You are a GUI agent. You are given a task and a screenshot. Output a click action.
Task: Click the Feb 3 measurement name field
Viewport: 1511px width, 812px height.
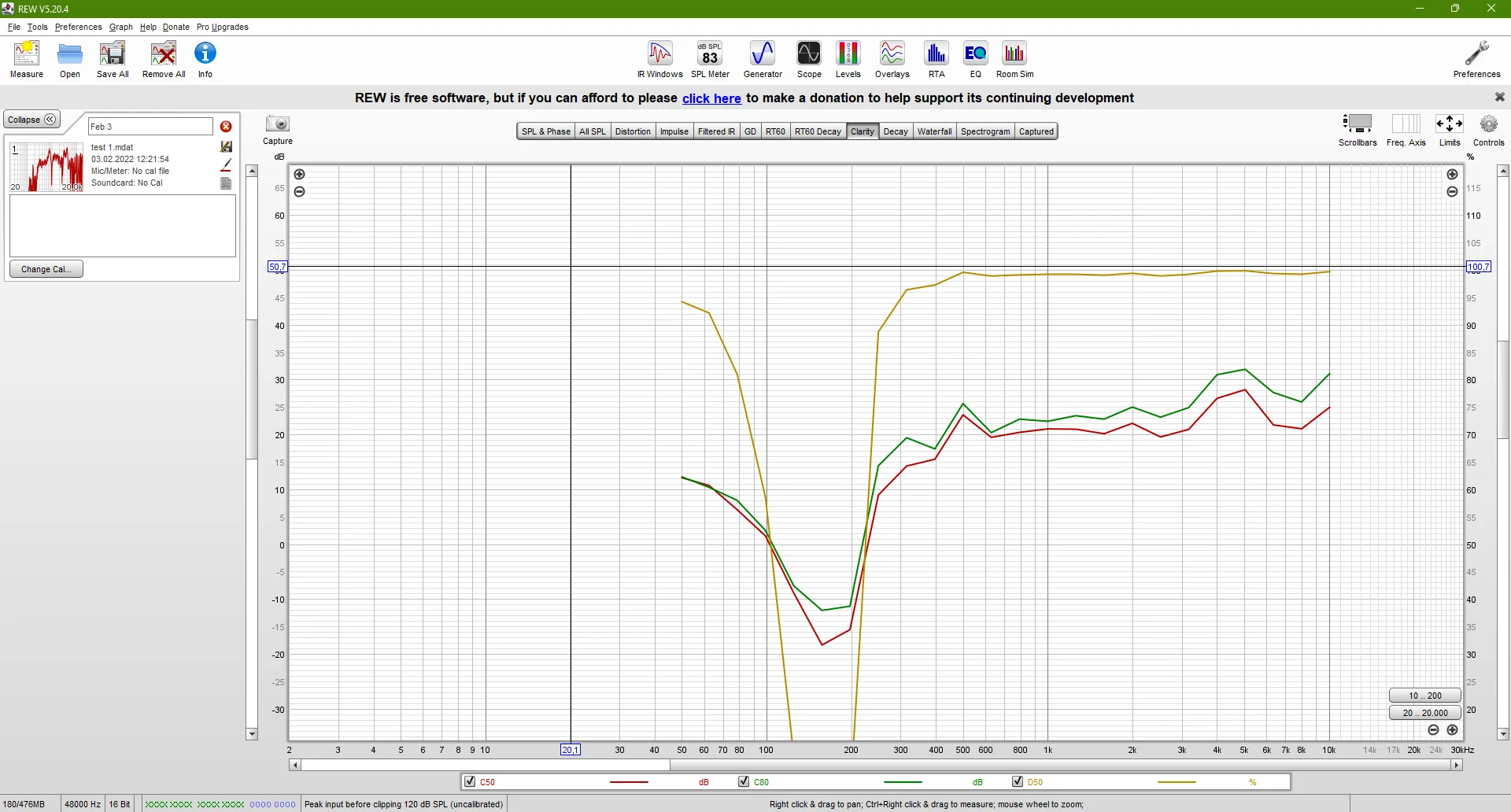(150, 127)
